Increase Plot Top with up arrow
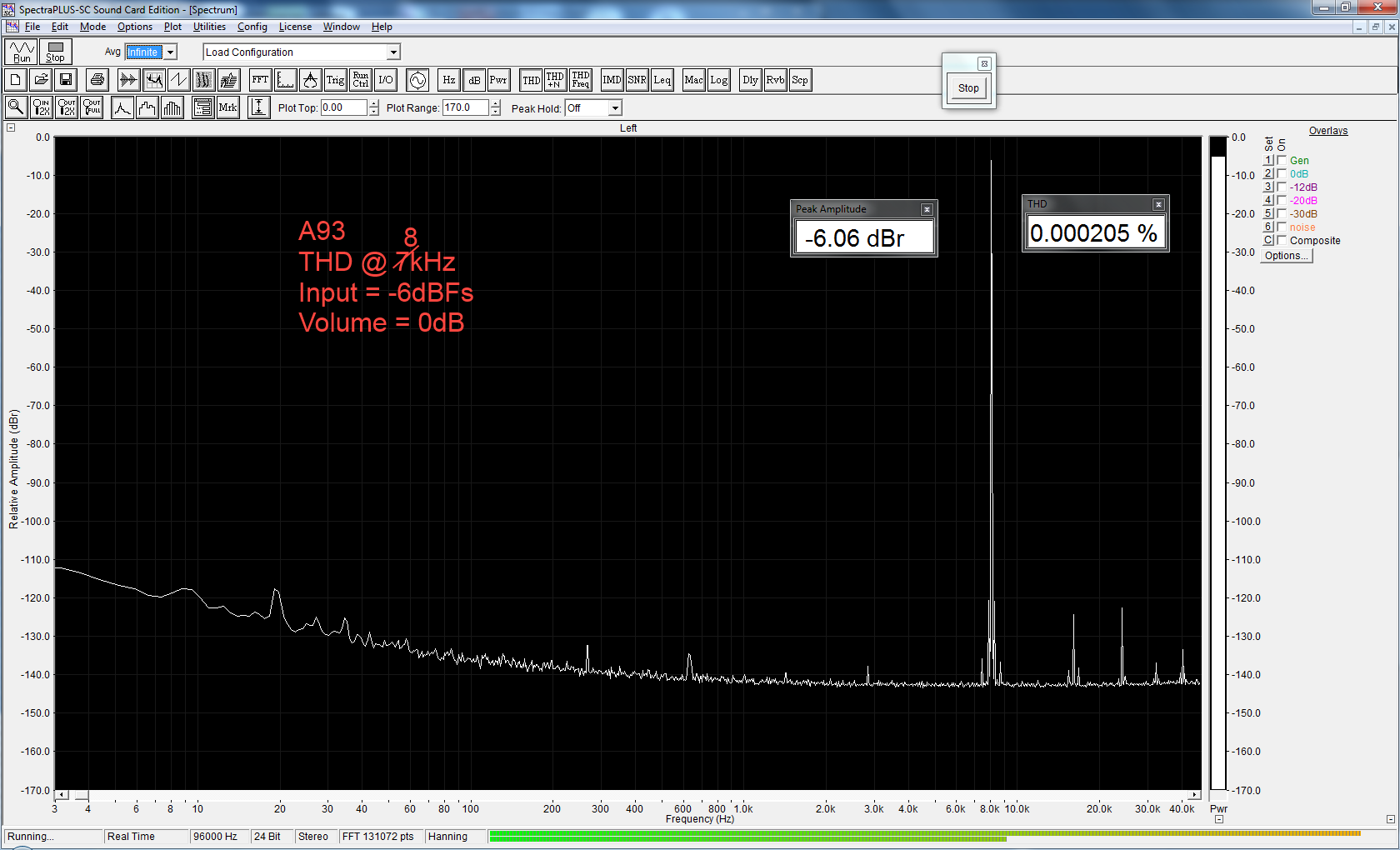 pyautogui.click(x=373, y=104)
